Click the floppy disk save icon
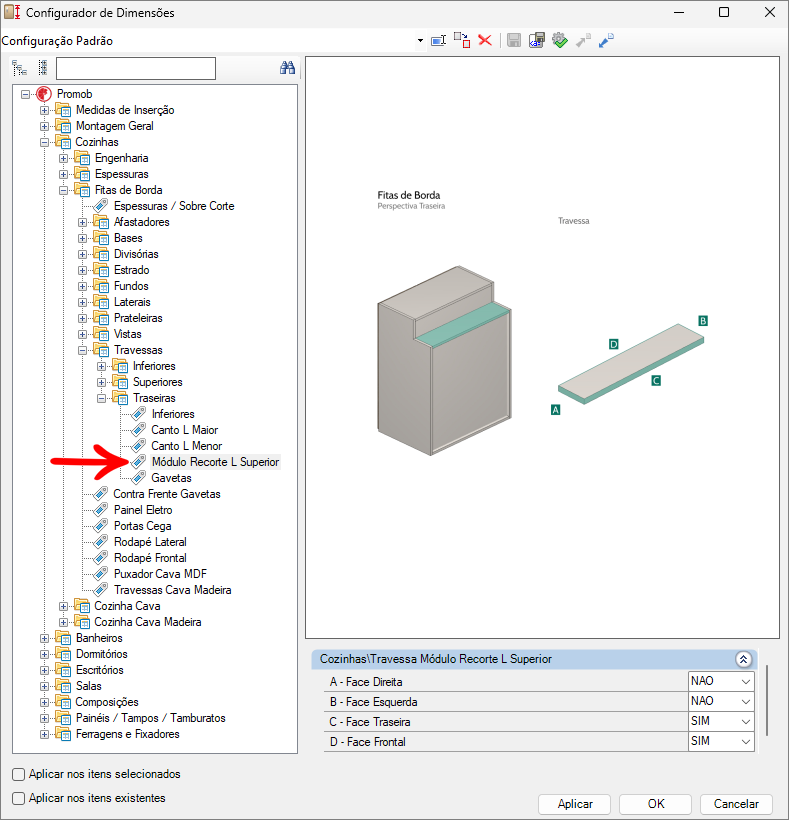This screenshot has width=789, height=820. (x=513, y=40)
